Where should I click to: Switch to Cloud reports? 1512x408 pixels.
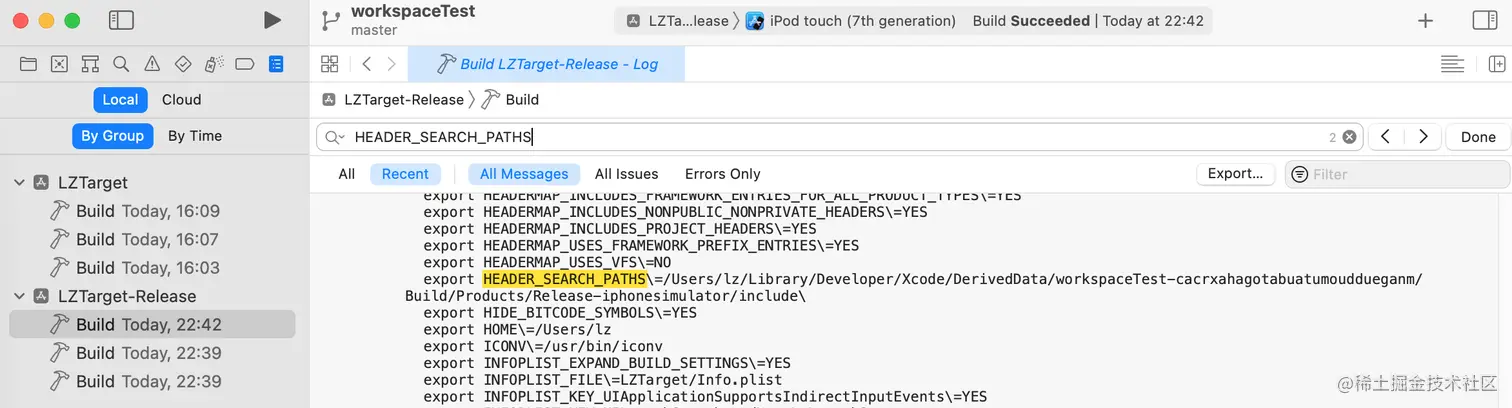(x=182, y=99)
